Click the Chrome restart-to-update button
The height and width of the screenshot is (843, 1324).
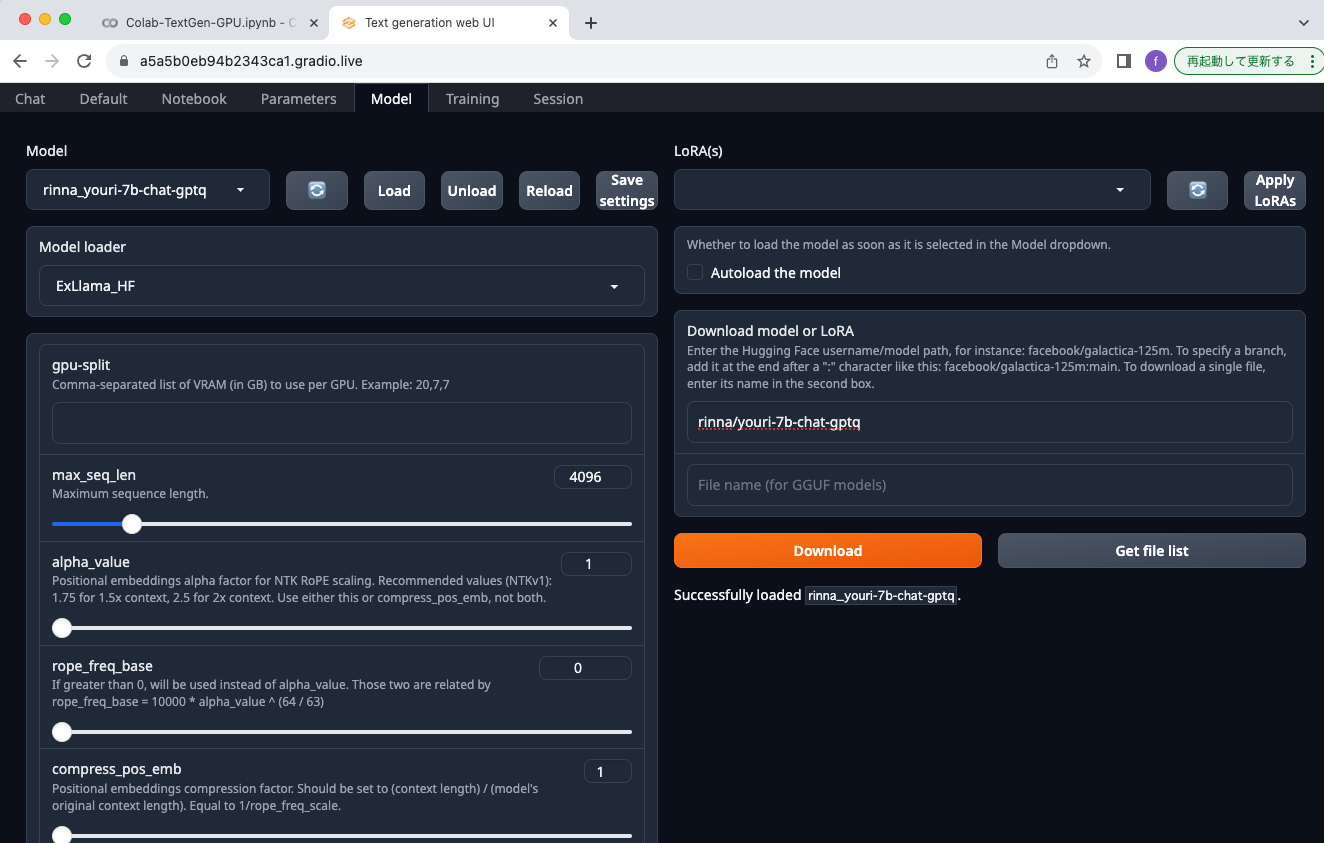pos(1240,61)
